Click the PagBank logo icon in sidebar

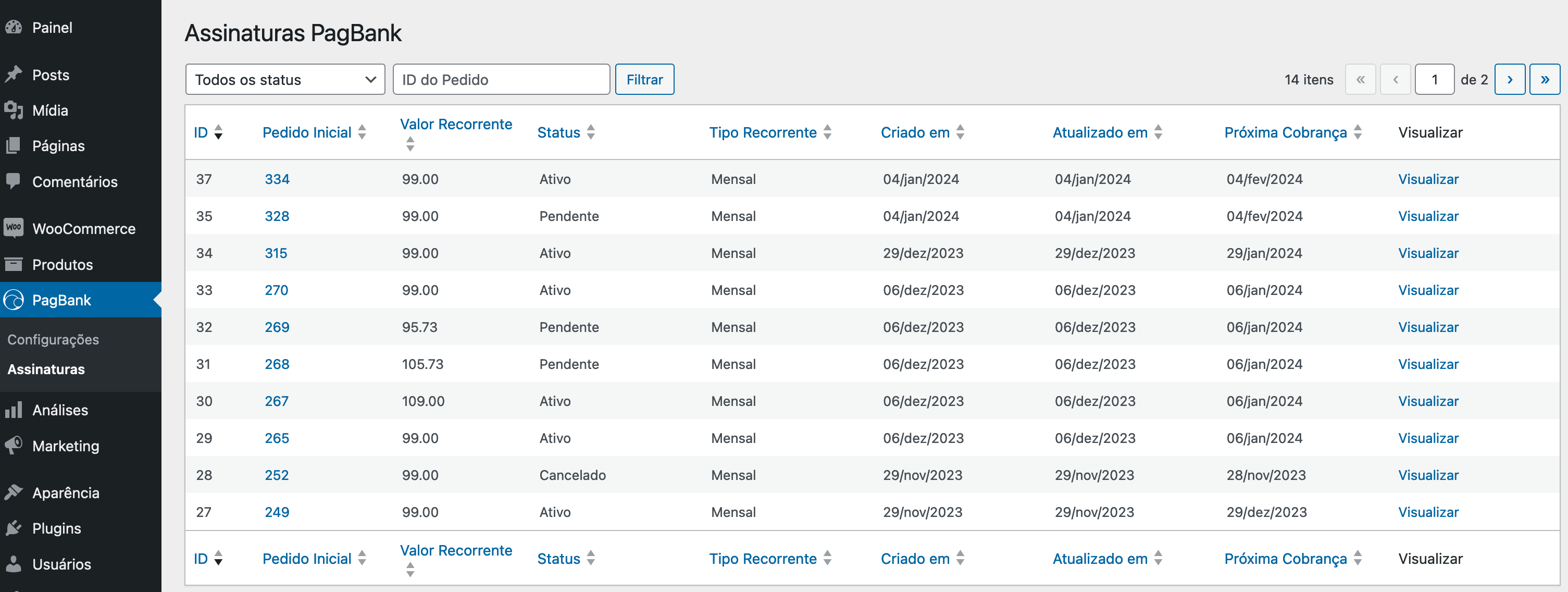click(x=14, y=300)
